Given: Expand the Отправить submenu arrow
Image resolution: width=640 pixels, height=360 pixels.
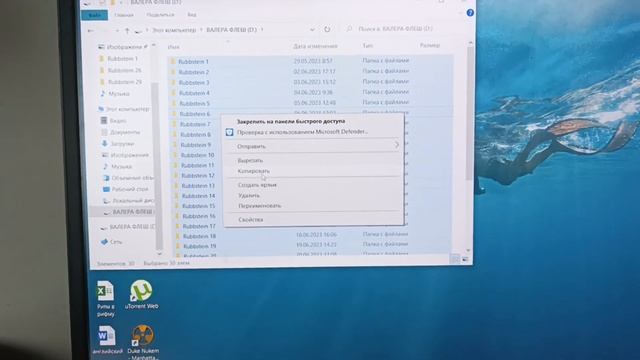Looking at the screenshot, I should [x=397, y=145].
